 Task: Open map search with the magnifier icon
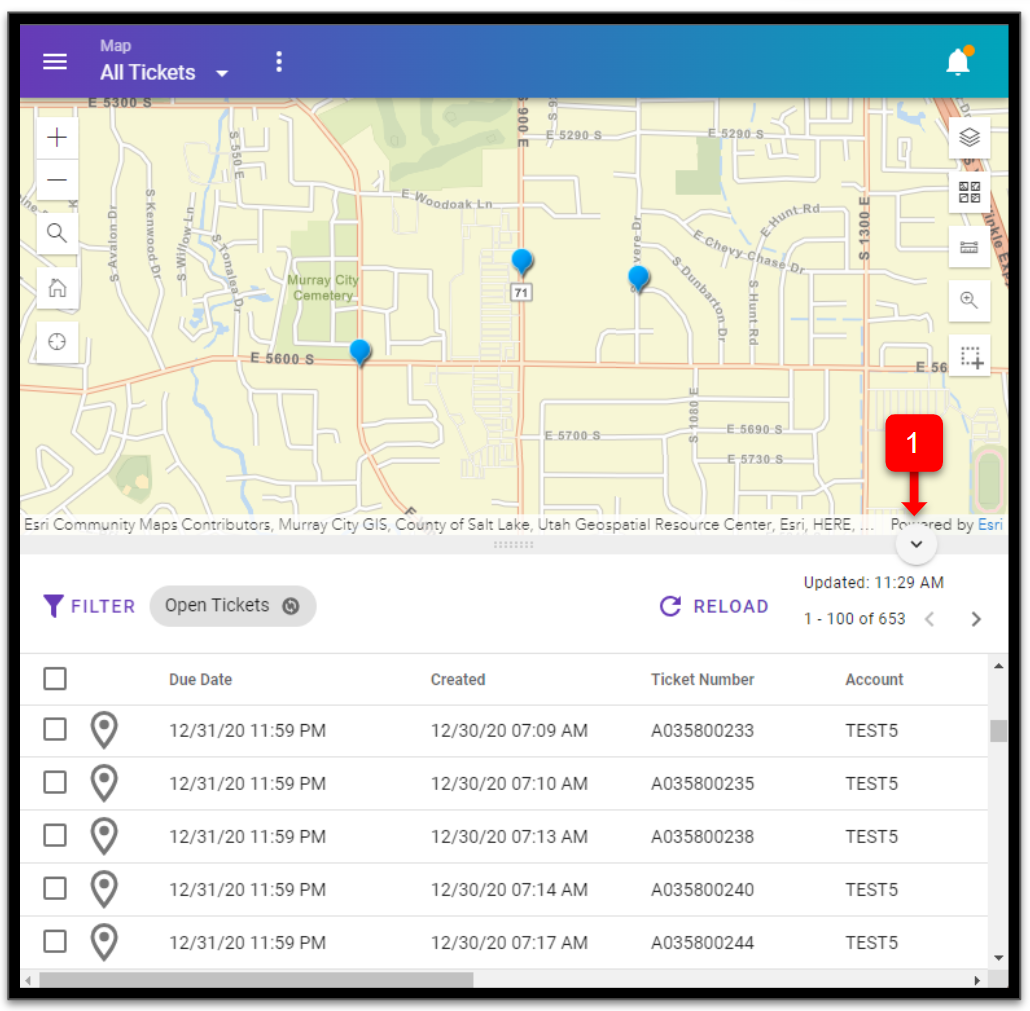pyautogui.click(x=57, y=232)
